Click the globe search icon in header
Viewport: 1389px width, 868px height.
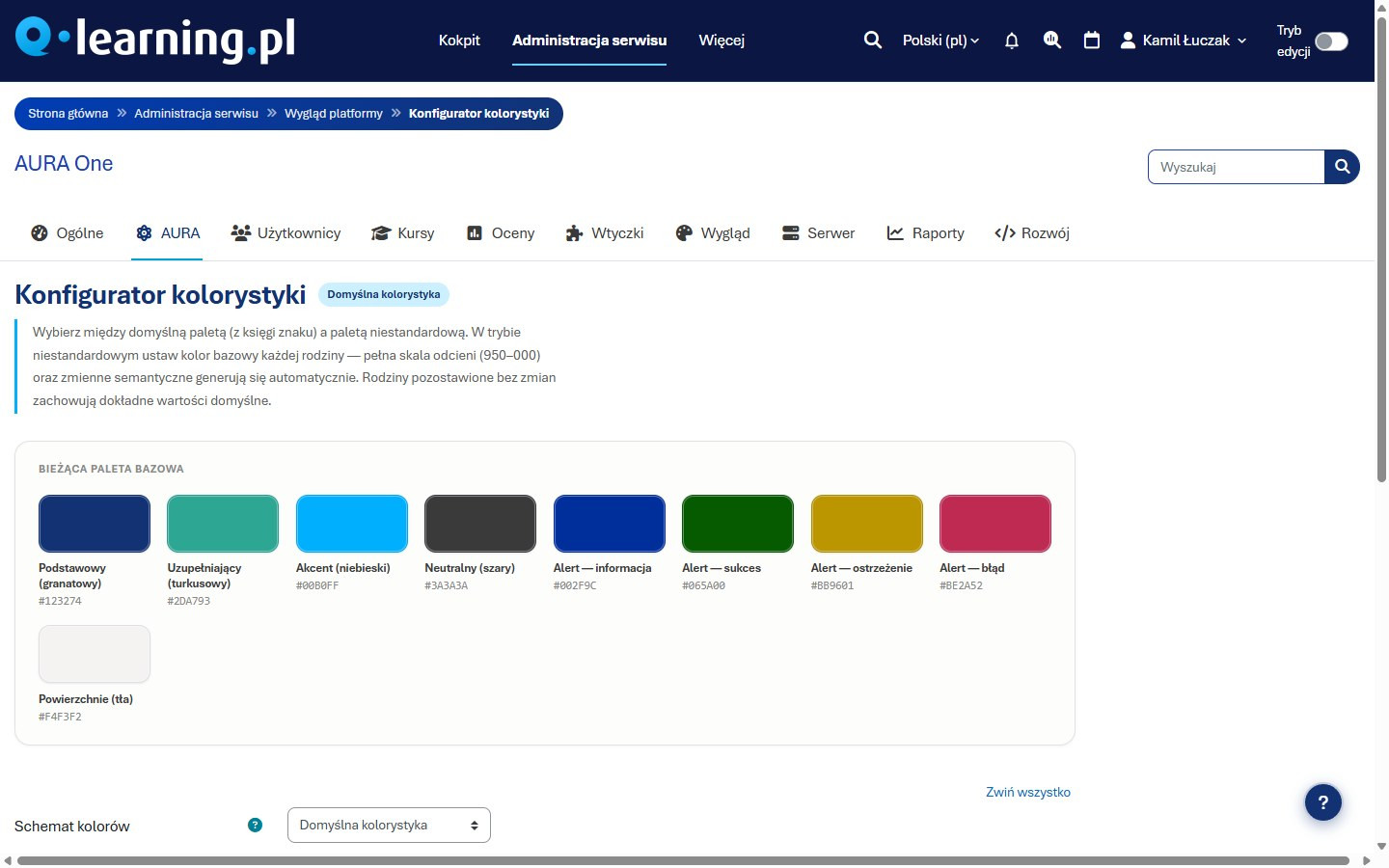pyautogui.click(x=1052, y=41)
